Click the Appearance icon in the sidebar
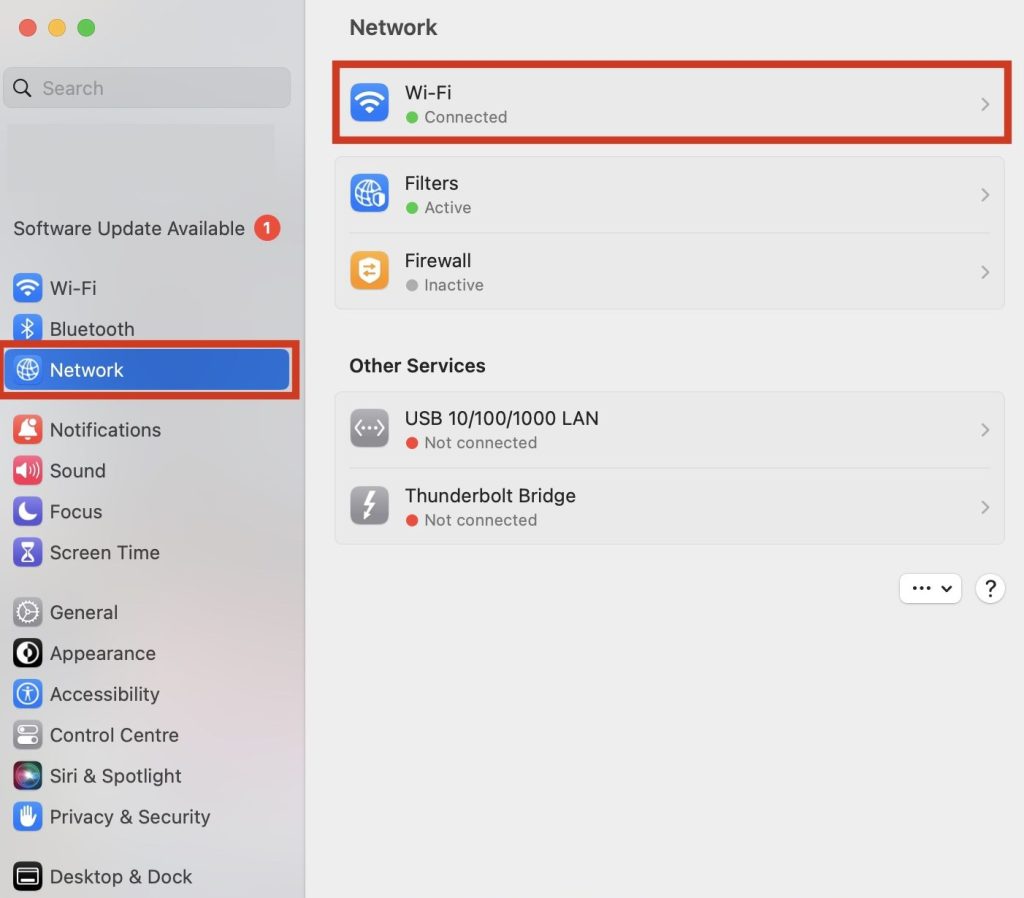The height and width of the screenshot is (898, 1024). pos(27,653)
